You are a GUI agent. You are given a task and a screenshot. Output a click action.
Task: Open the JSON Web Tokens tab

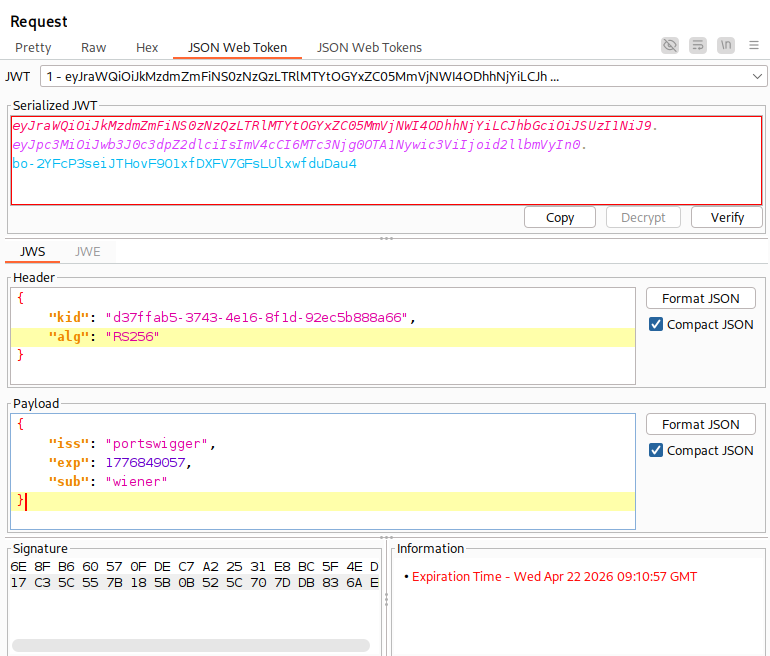(x=369, y=48)
